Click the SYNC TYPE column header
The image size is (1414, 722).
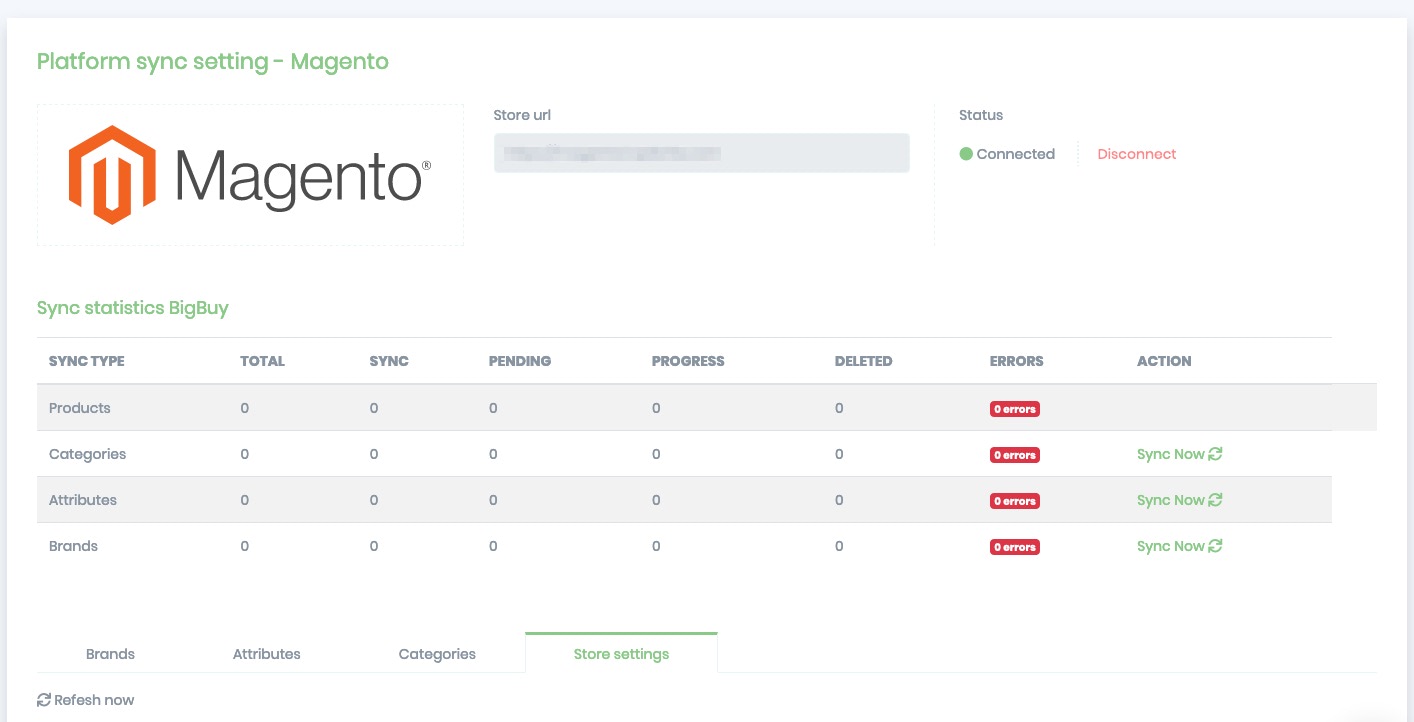[x=87, y=361]
